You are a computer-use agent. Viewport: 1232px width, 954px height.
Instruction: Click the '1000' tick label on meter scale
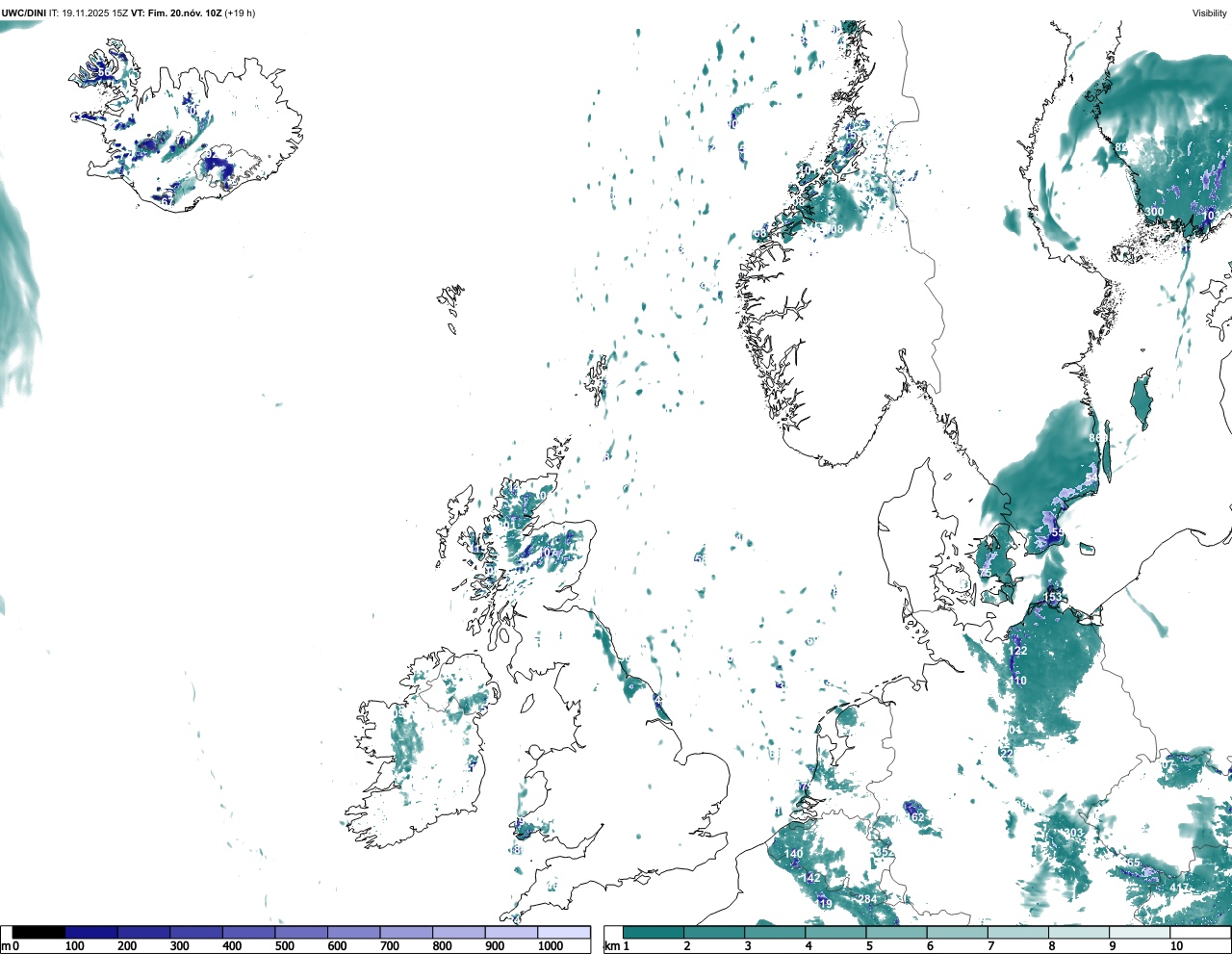click(551, 946)
